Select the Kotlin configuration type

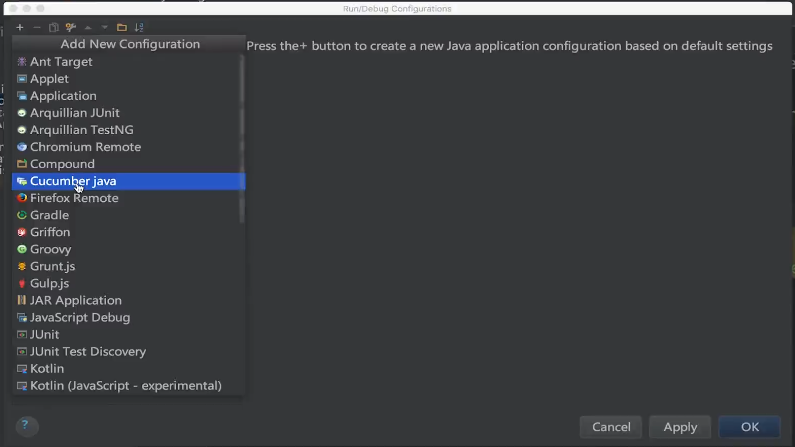point(128,369)
